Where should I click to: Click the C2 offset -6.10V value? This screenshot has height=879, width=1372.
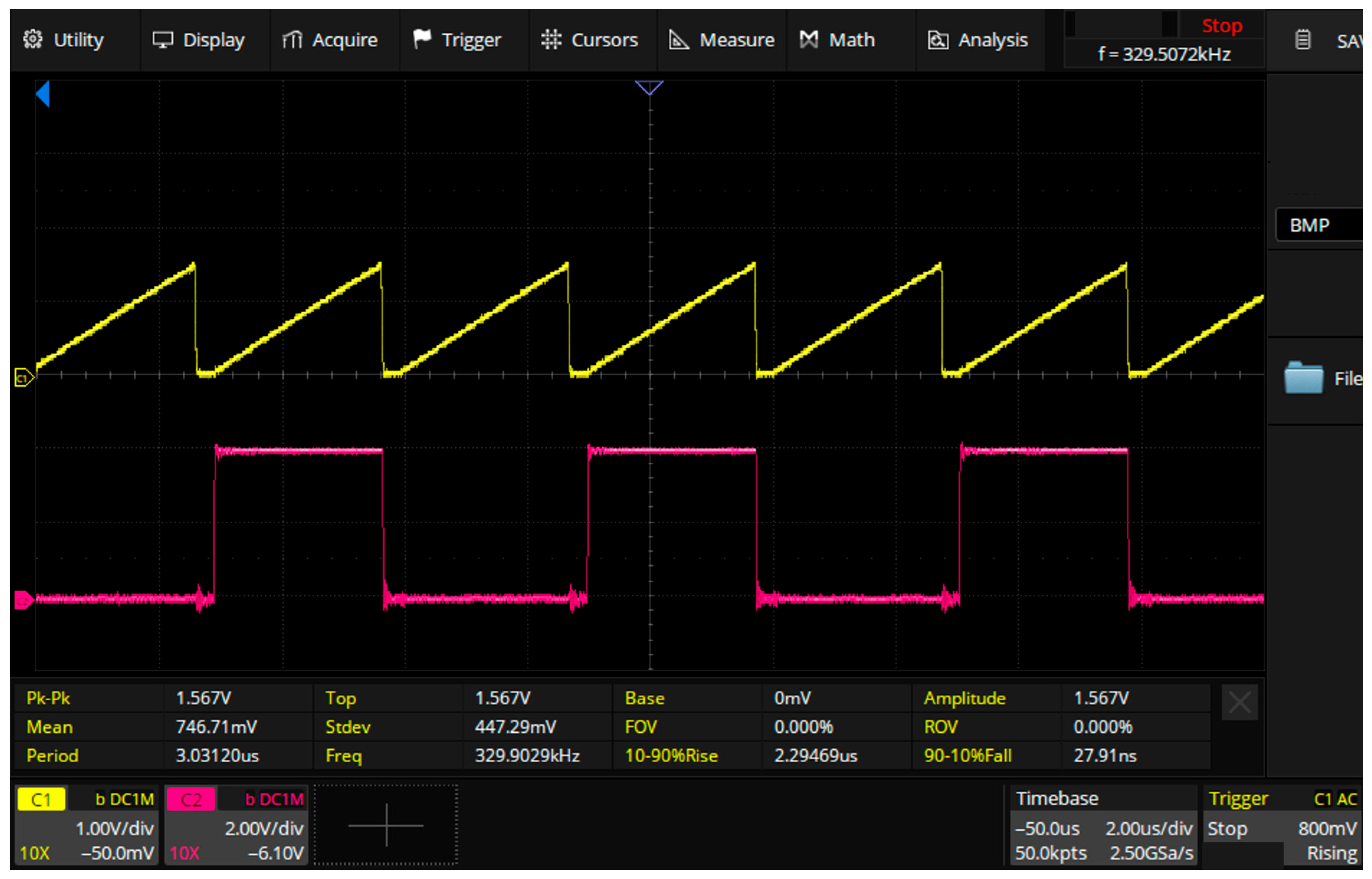[275, 853]
